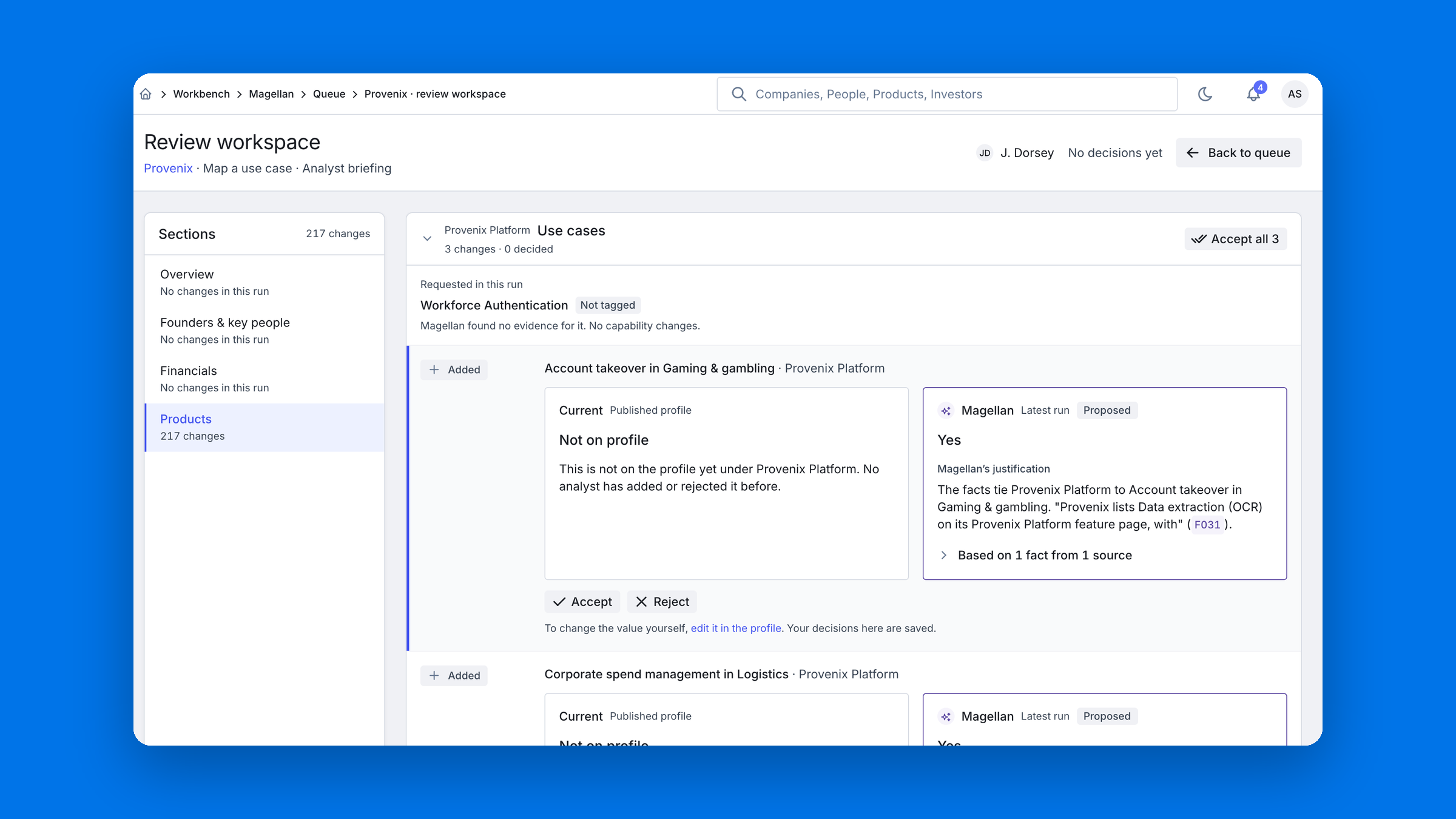This screenshot has width=1456, height=819.
Task: Select the Products section
Action: [265, 428]
